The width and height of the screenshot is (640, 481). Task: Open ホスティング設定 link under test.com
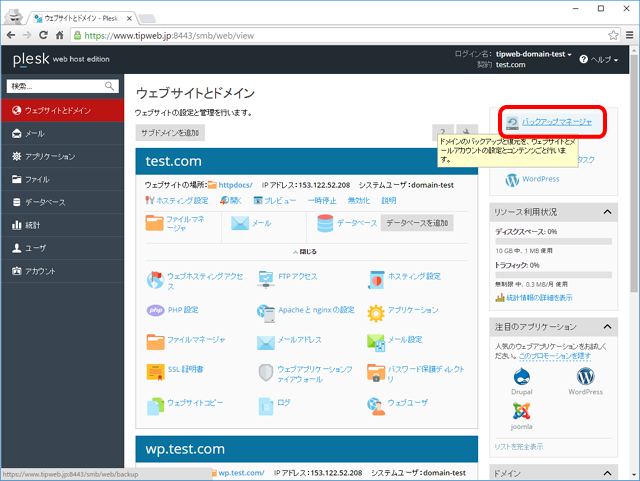182,200
